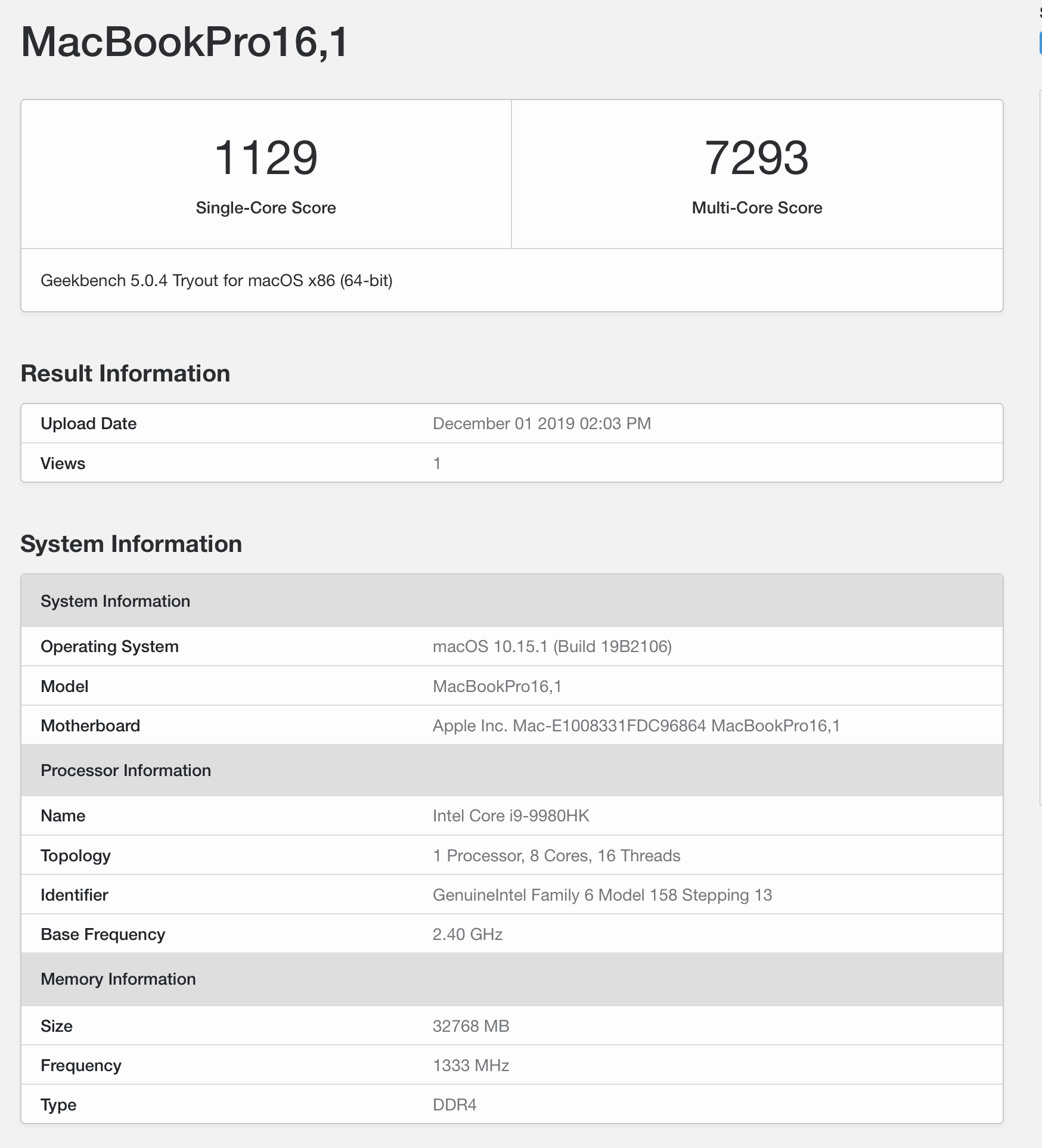Click the Operating System label
This screenshot has width=1042, height=1148.
110,647
